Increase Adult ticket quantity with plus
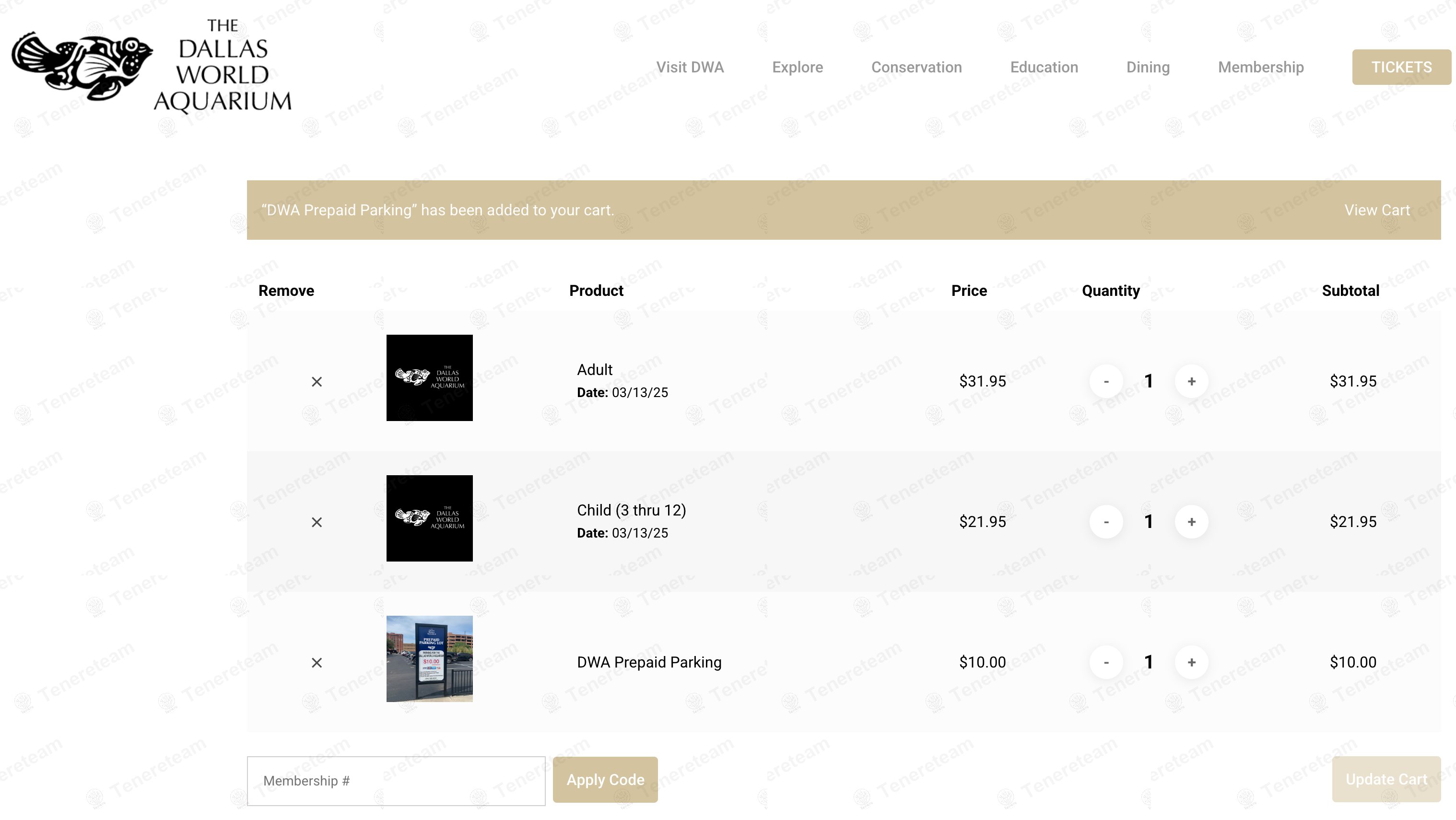The image size is (1456, 820). point(1191,381)
